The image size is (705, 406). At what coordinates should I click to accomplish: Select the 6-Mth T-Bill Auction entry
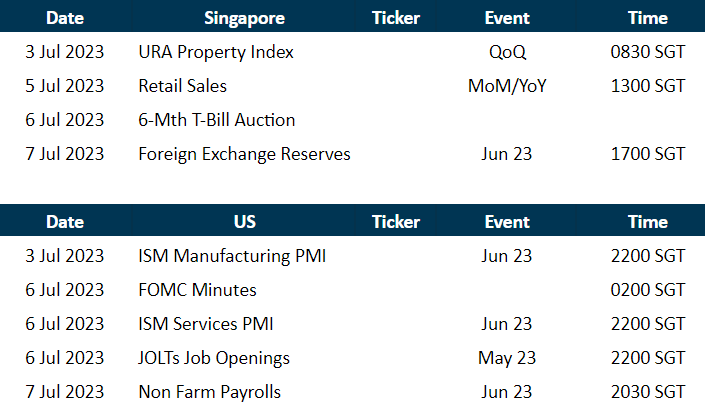coord(216,120)
